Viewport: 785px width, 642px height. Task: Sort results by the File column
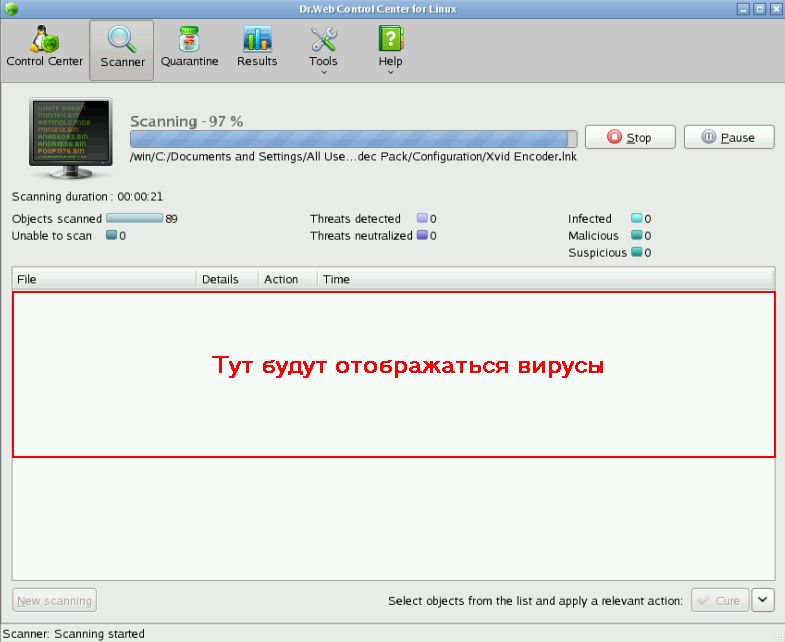coord(104,279)
